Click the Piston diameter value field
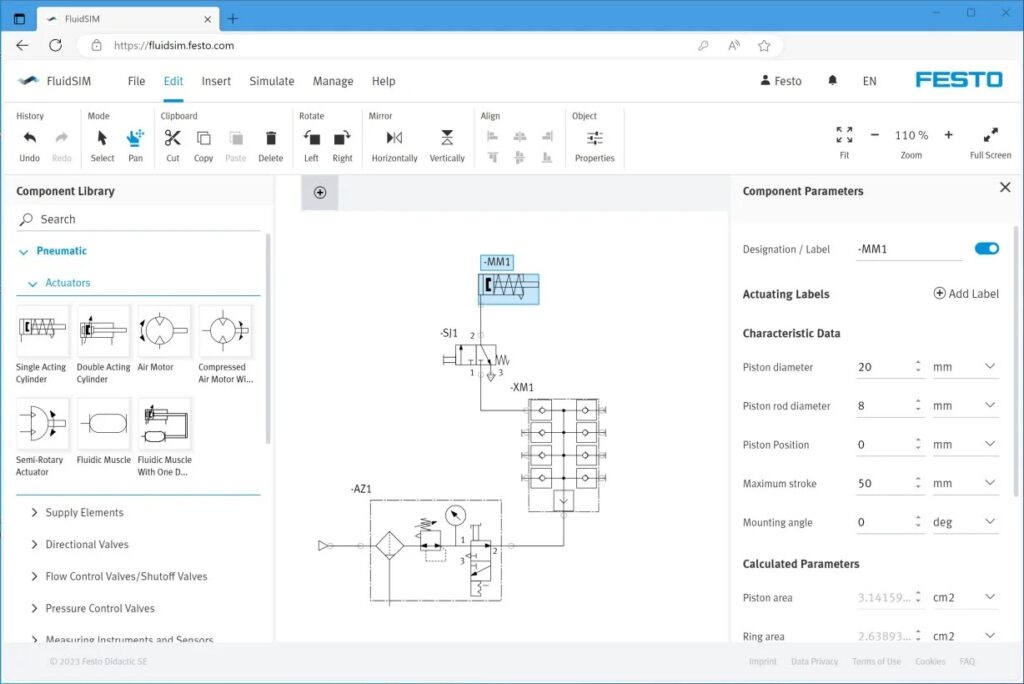Screen dimensions: 1024x684 point(883,367)
